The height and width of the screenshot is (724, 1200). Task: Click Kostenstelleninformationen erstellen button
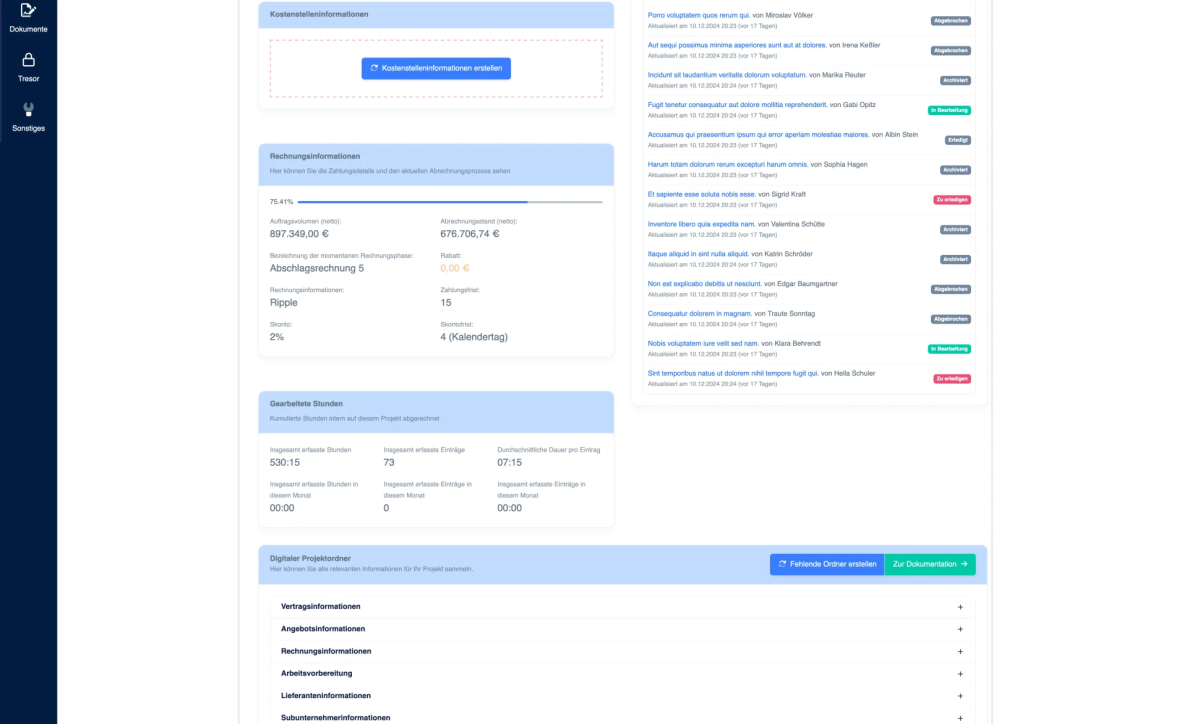436,68
